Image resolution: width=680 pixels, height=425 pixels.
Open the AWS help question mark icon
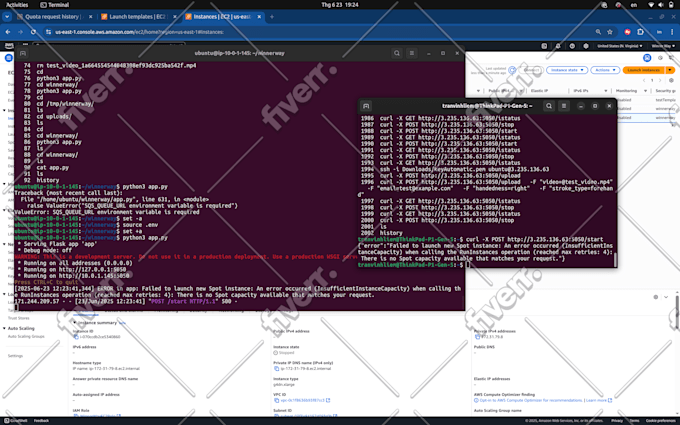572,46
